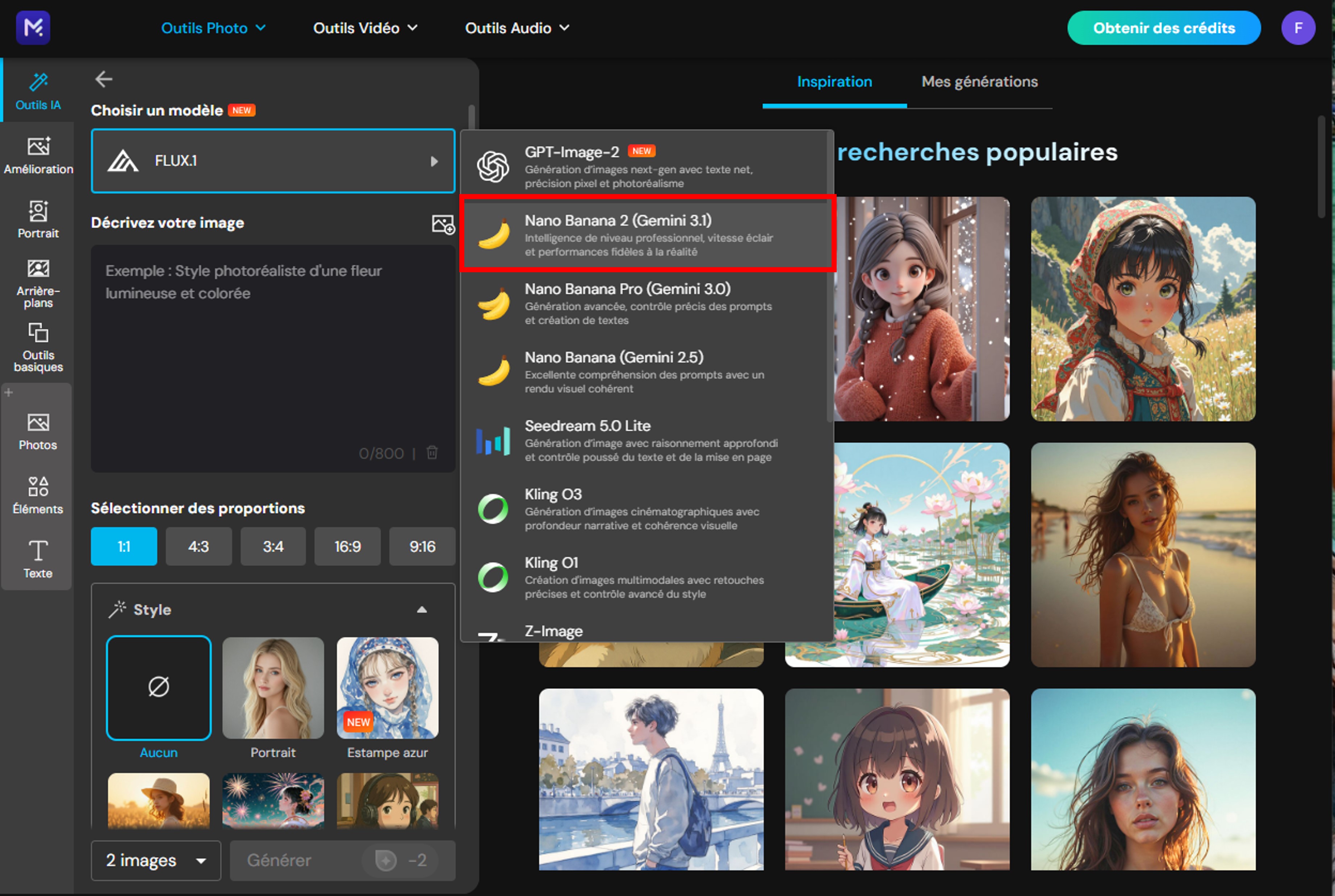
Task: Click the Kling O1 ring icon
Action: pos(493,577)
